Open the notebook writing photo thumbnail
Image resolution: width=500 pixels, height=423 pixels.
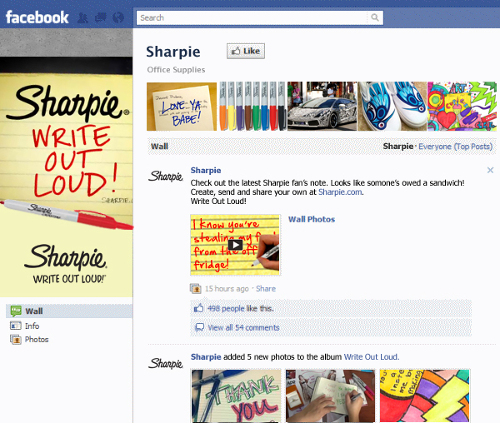[x=330, y=396]
